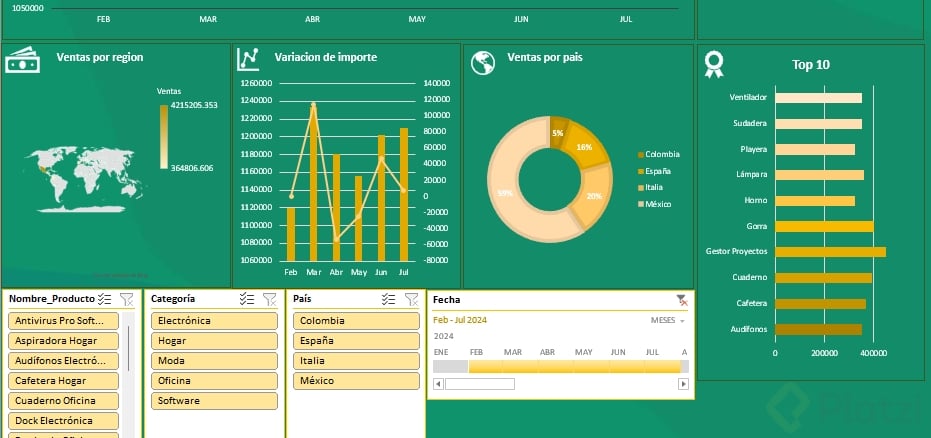Click the world map in Ventas por region
Screen dimensions: 931x438
[x=86, y=180]
